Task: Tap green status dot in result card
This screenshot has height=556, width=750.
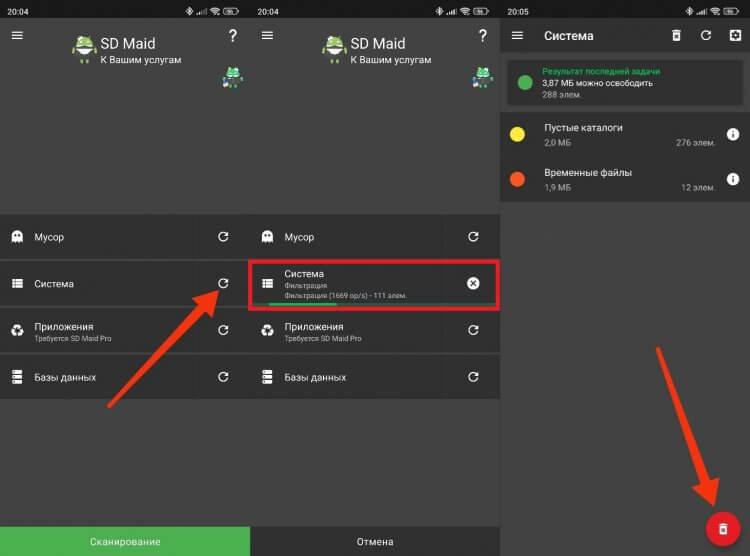Action: (525, 82)
